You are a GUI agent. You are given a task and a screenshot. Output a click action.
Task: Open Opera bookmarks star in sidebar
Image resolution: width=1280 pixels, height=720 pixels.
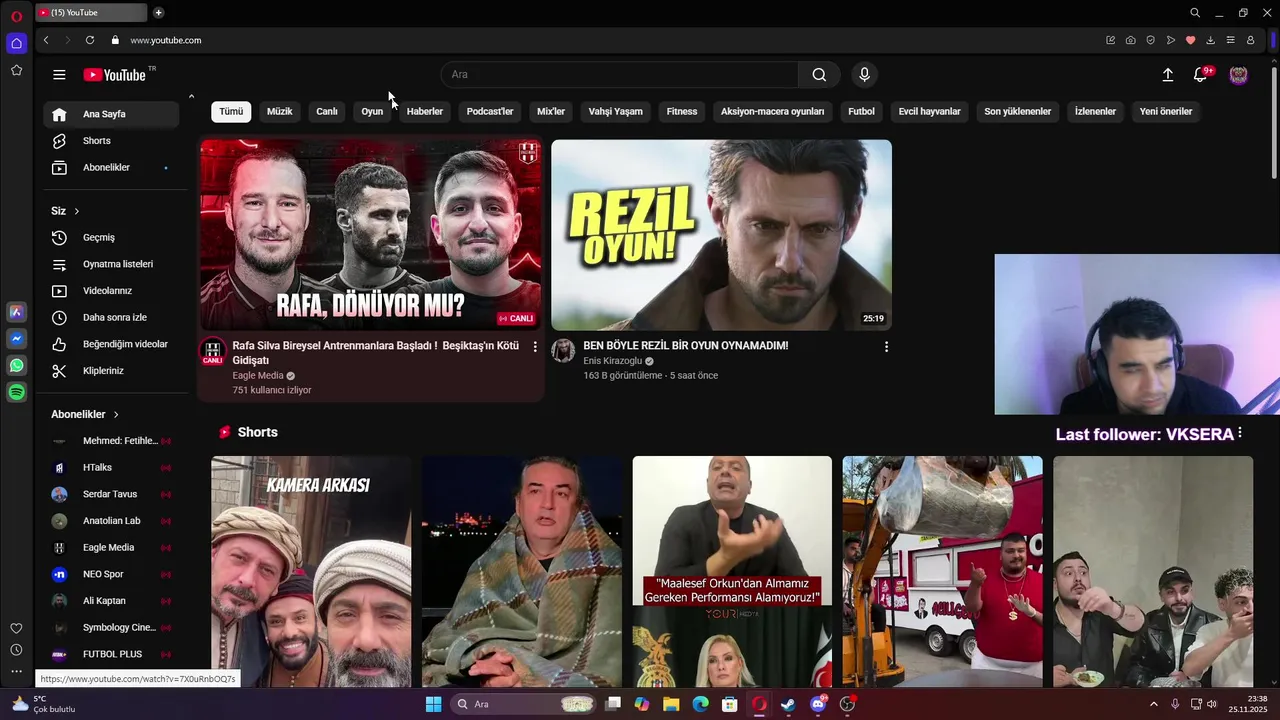[16, 70]
